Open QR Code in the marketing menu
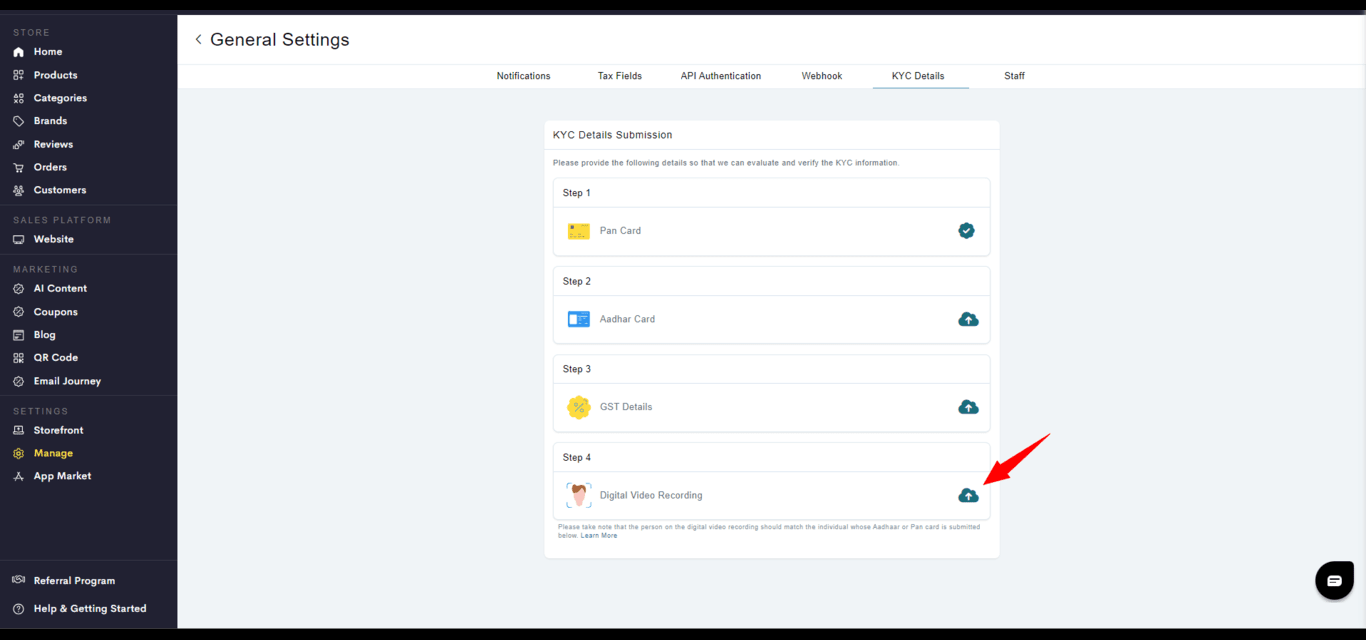The image size is (1366, 640). pyautogui.click(x=55, y=358)
